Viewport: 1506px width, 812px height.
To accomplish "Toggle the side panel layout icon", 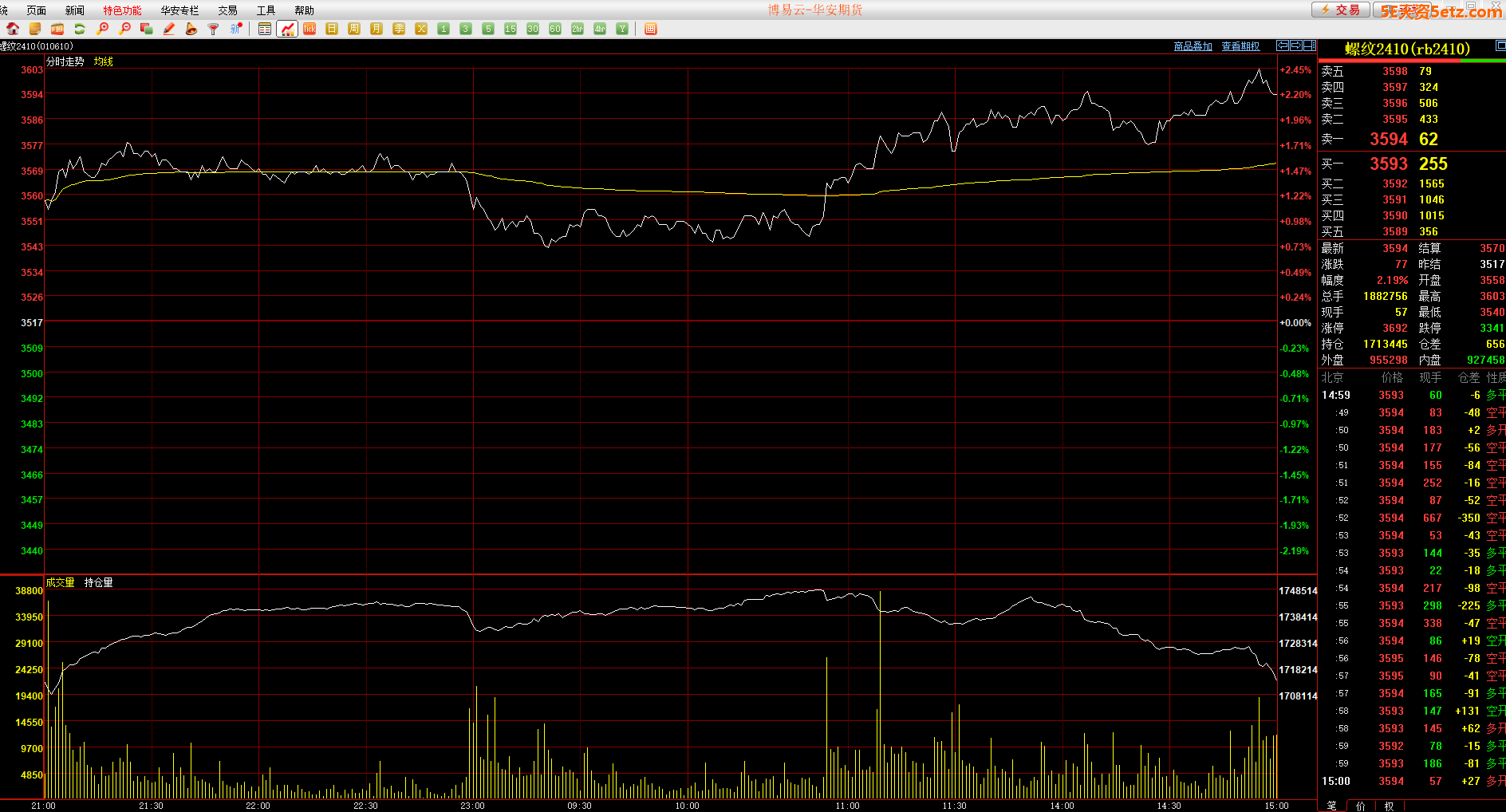I will point(1310,45).
